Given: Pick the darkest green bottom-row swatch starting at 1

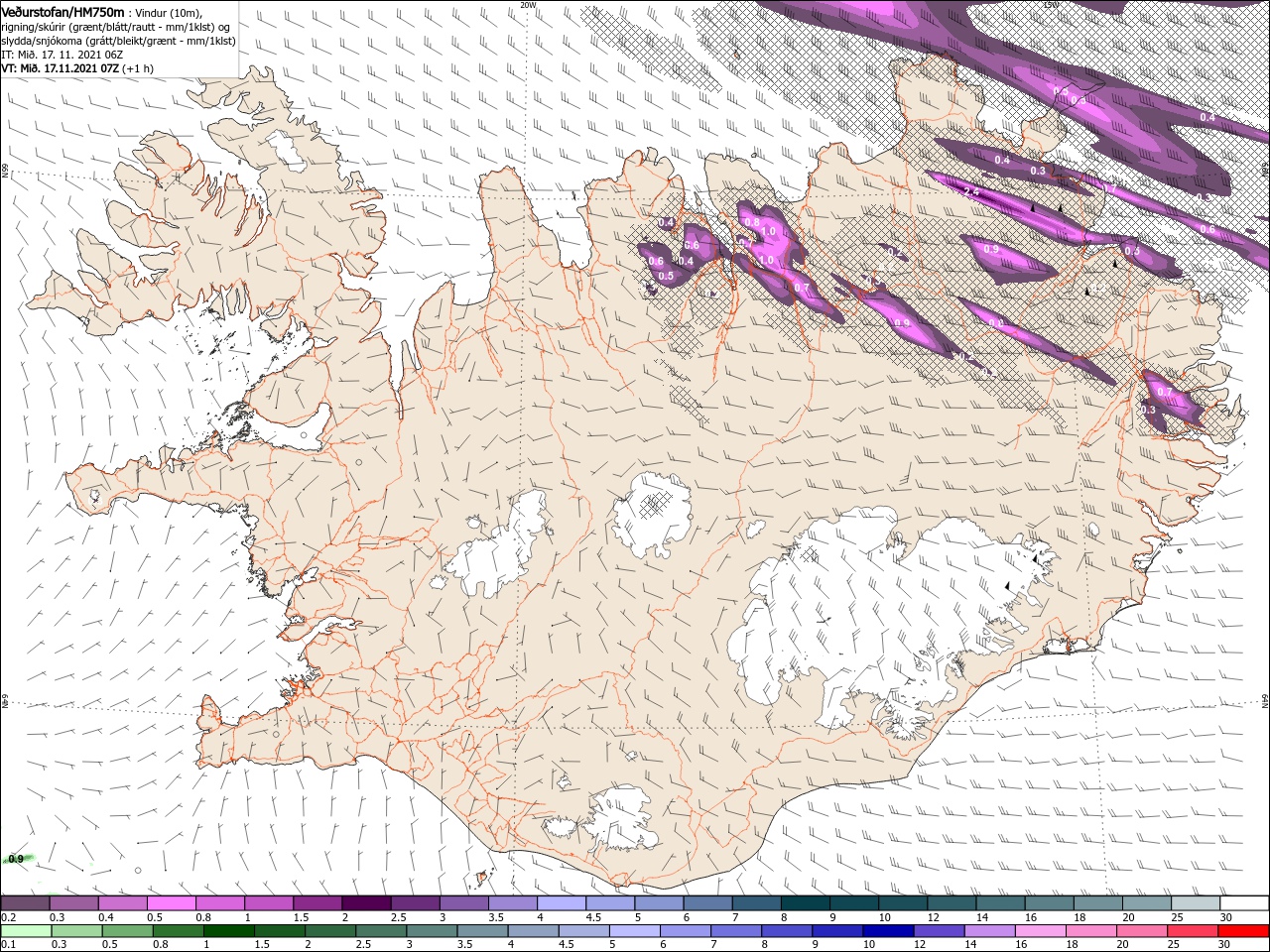Looking at the screenshot, I should pyautogui.click(x=228, y=931).
